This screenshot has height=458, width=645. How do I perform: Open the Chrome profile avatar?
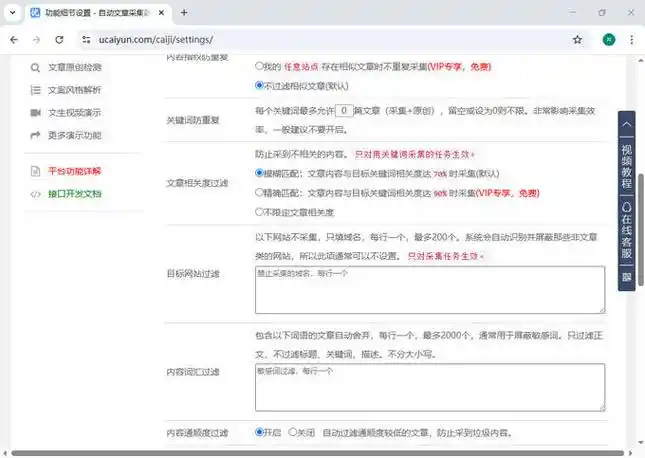tap(609, 40)
